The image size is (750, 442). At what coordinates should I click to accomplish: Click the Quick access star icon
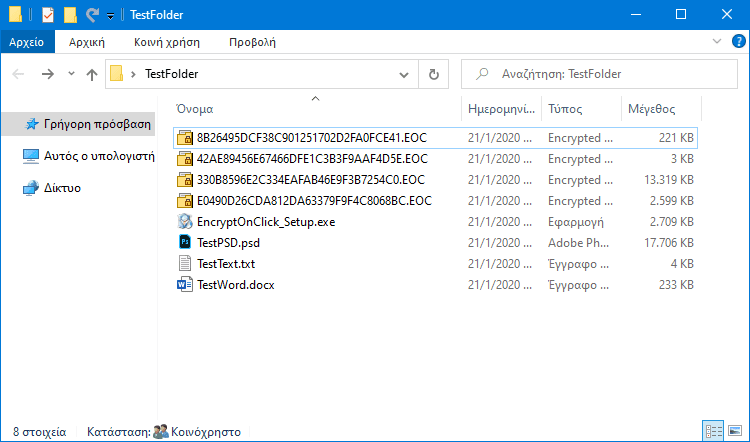click(32, 124)
